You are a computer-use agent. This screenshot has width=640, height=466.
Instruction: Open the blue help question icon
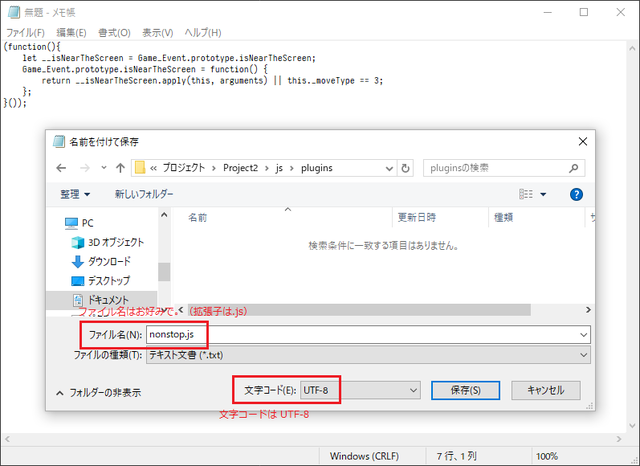[576, 195]
